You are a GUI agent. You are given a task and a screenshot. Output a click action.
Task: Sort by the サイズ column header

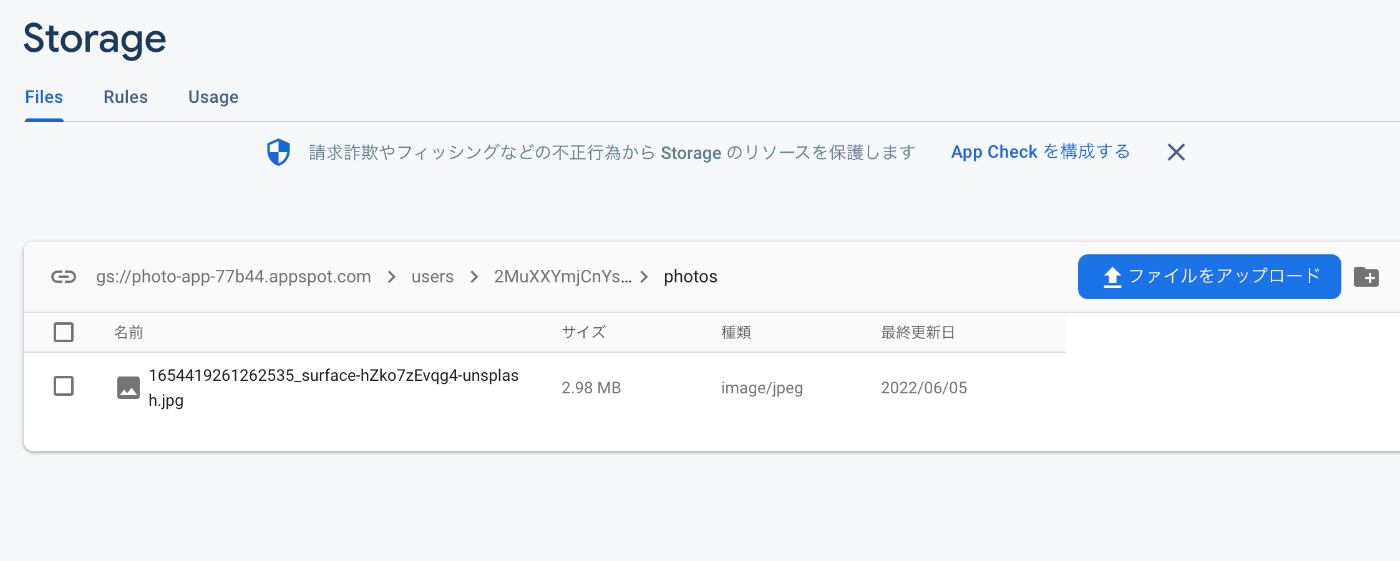click(584, 332)
